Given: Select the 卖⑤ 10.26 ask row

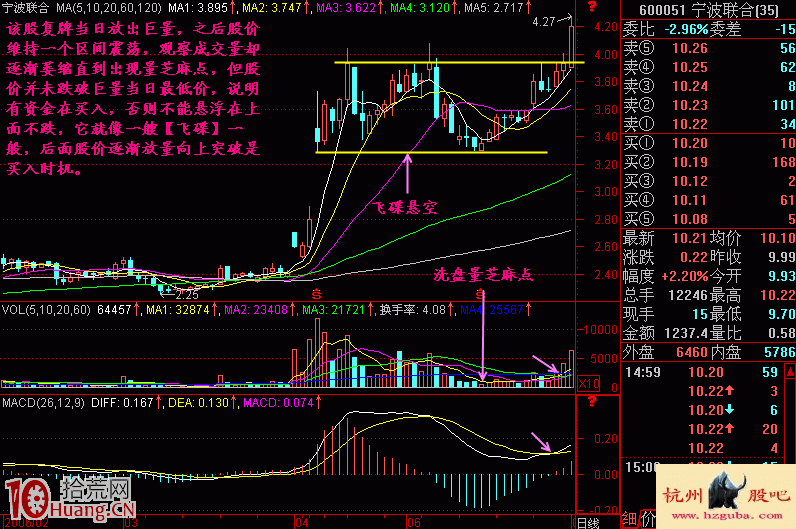Looking at the screenshot, I should (x=709, y=48).
